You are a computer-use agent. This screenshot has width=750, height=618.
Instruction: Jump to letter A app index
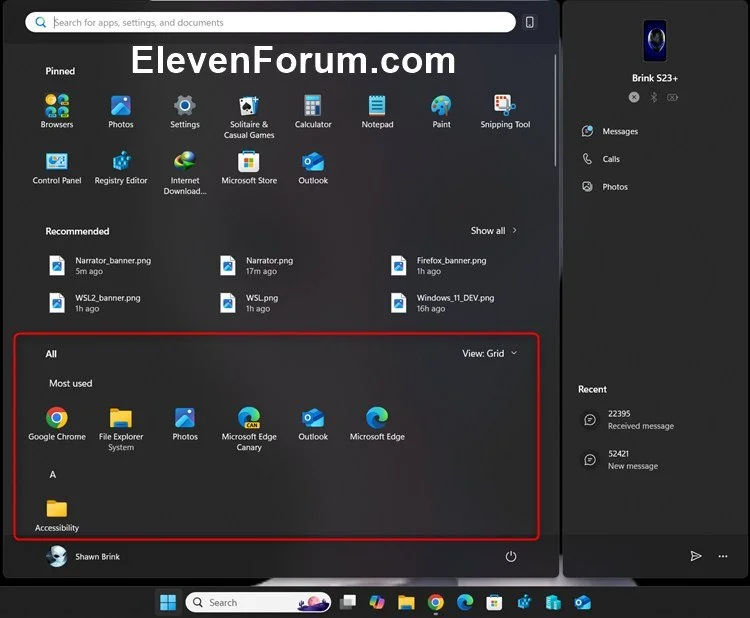coord(53,475)
